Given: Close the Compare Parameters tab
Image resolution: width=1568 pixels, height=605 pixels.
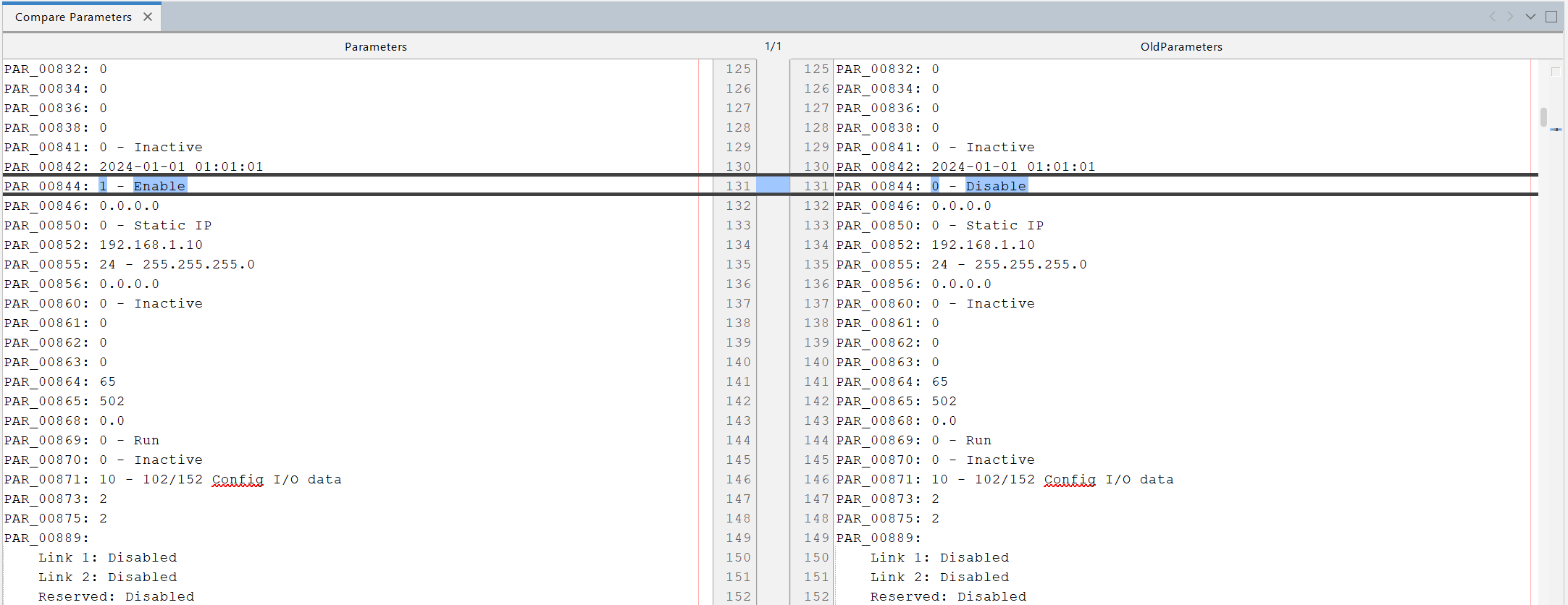Looking at the screenshot, I should 148,17.
